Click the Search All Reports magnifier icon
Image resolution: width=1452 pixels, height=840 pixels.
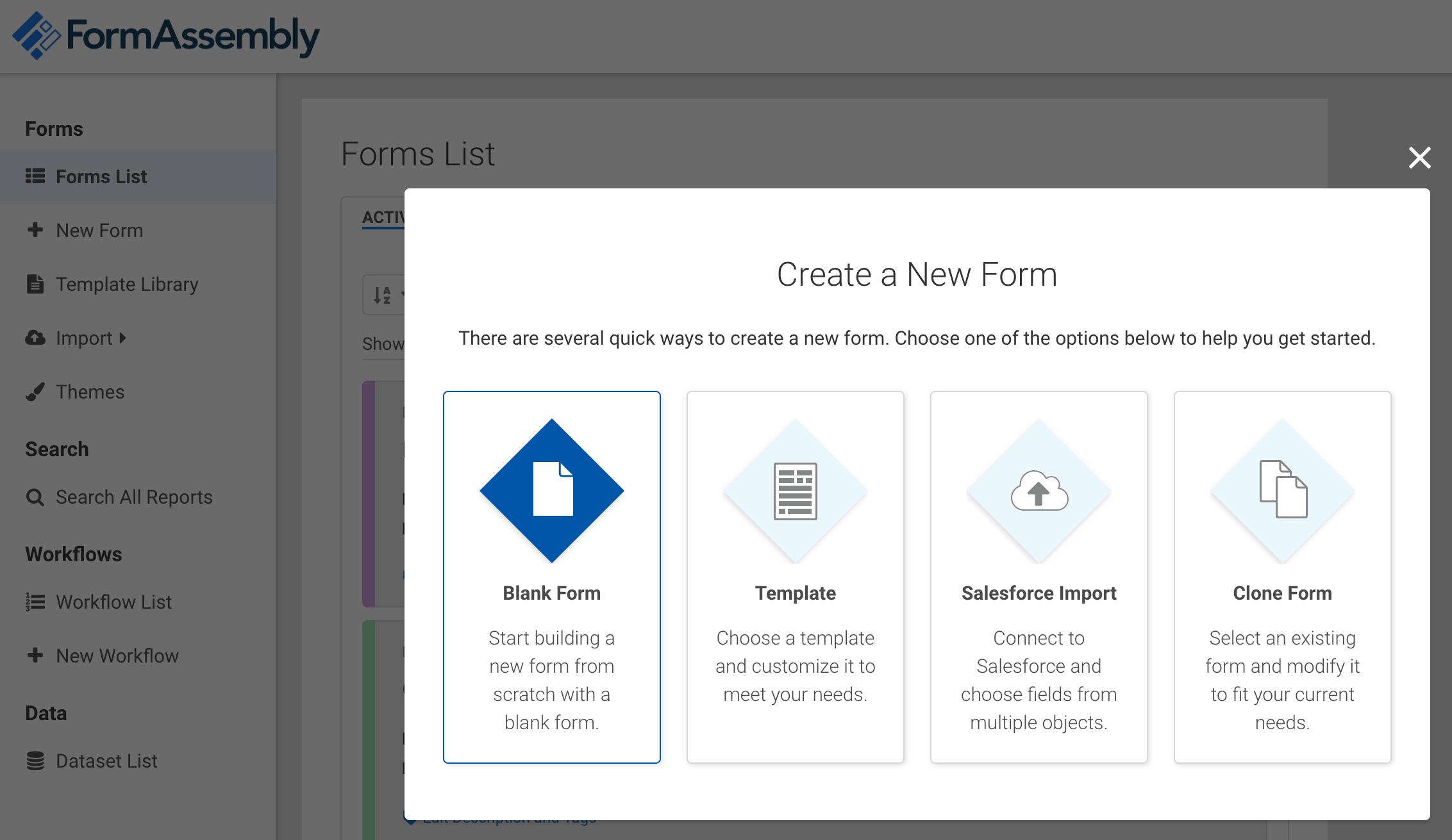(35, 497)
